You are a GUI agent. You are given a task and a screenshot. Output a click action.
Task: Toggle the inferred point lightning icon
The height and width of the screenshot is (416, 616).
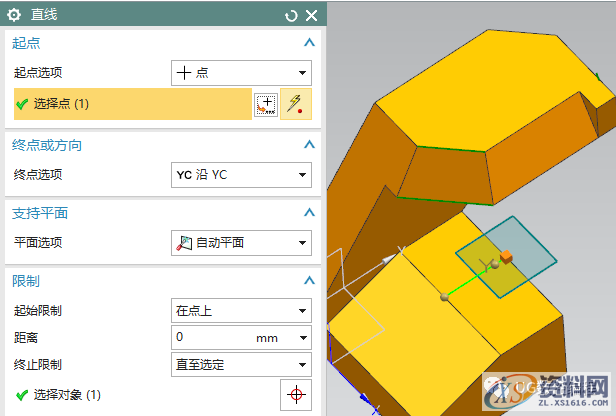pyautogui.click(x=296, y=104)
